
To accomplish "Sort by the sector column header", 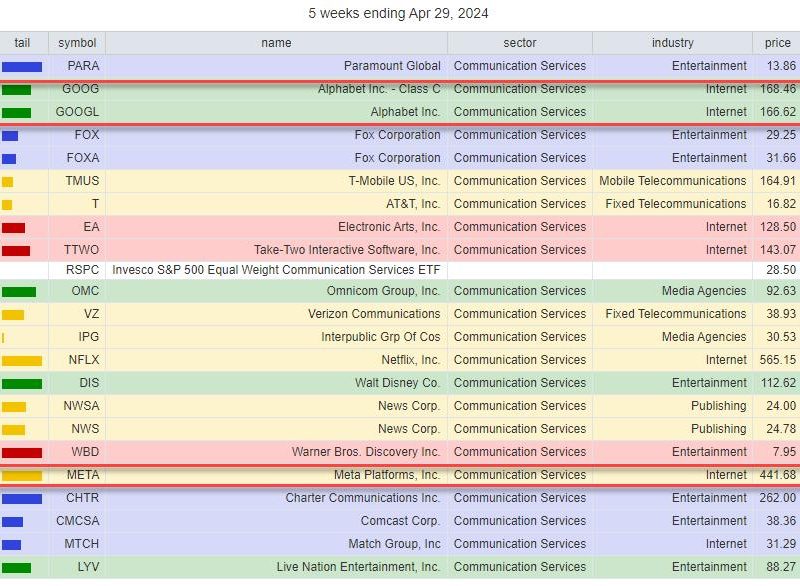I will 519,43.
